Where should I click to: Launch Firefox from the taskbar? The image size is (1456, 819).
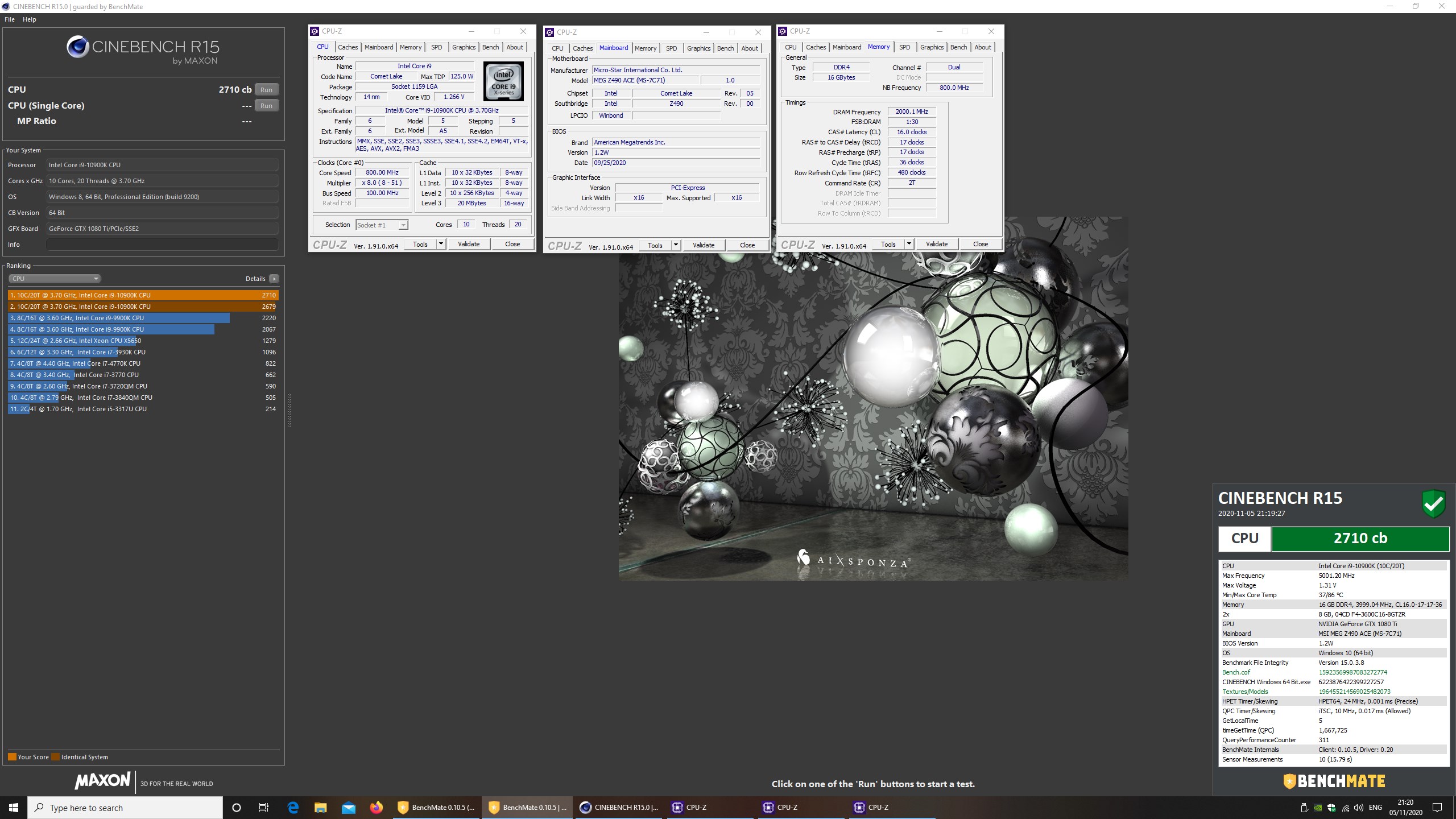tap(376, 808)
